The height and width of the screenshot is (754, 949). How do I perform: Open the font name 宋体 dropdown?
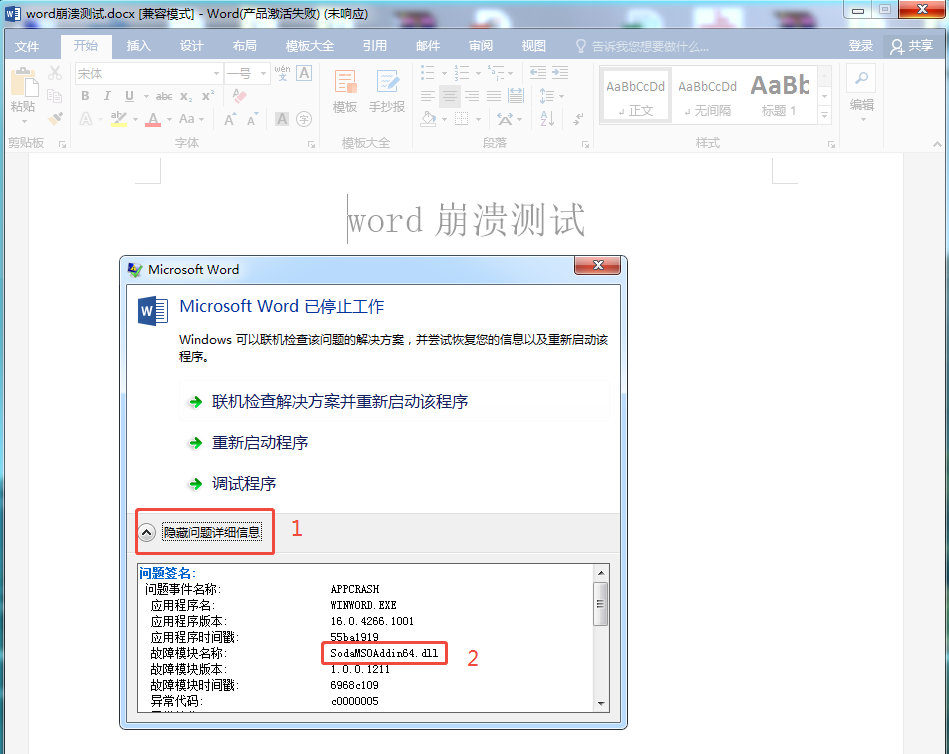[x=216, y=74]
